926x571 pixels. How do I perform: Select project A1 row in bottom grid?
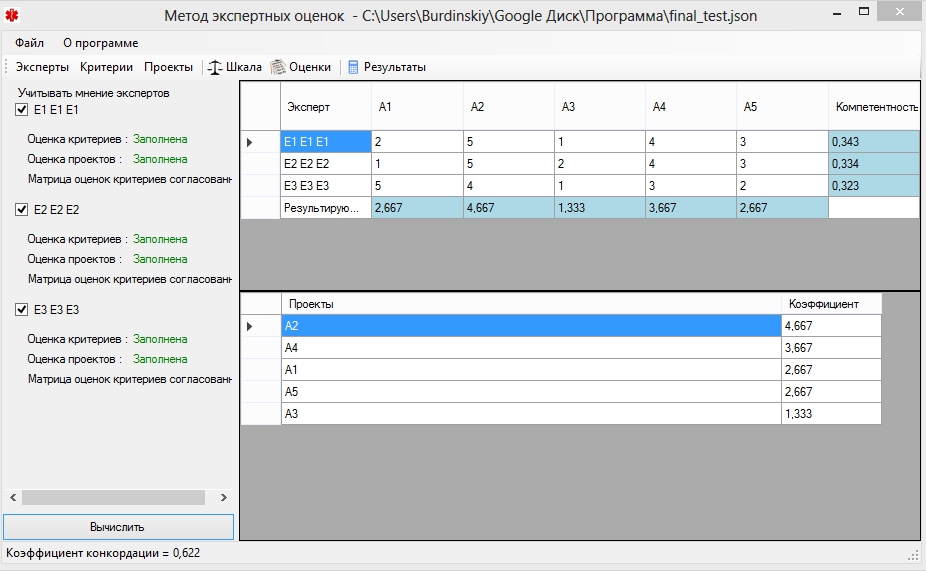[x=531, y=370]
